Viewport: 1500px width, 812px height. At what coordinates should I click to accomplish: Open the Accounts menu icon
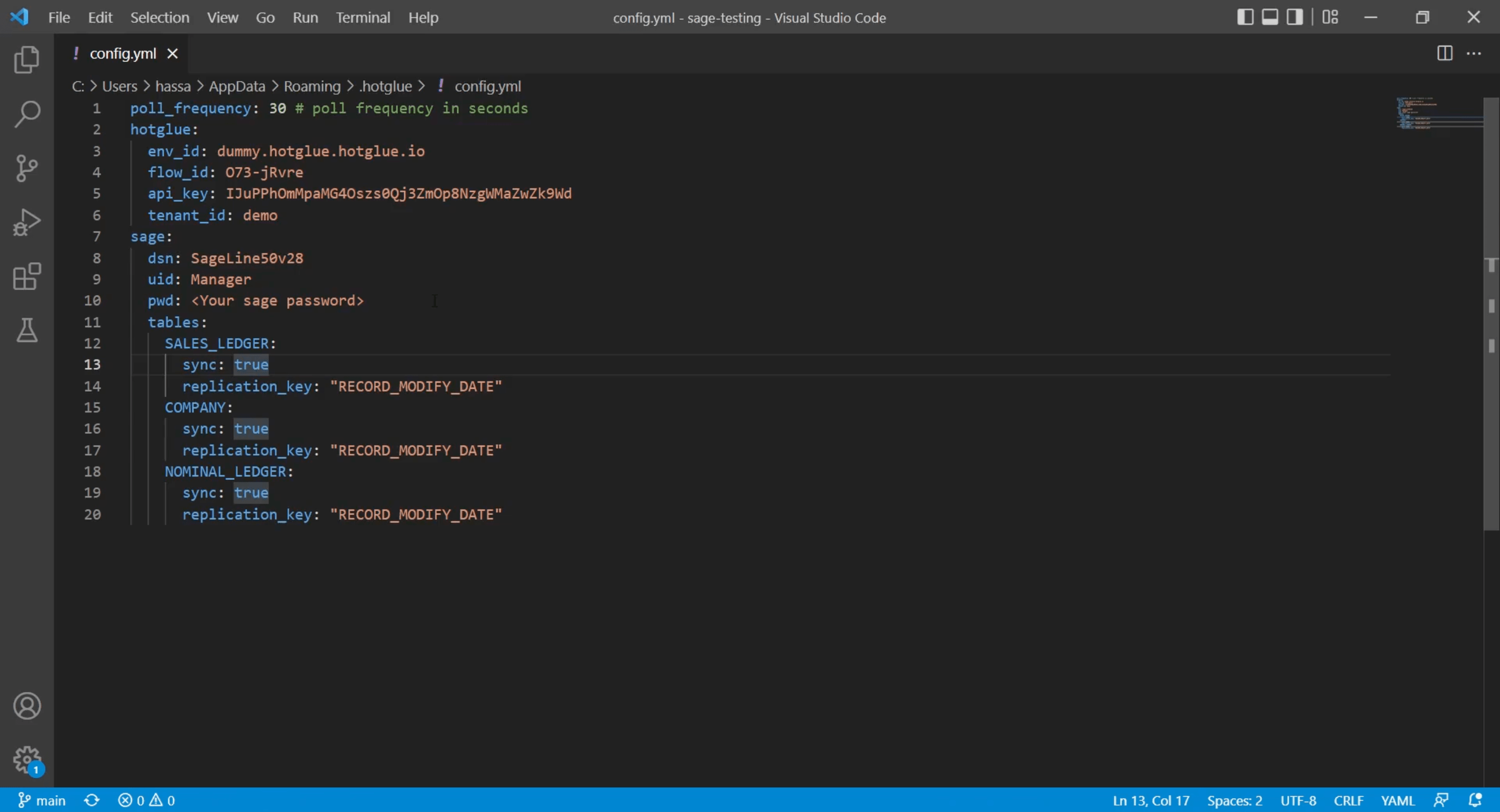[27, 706]
